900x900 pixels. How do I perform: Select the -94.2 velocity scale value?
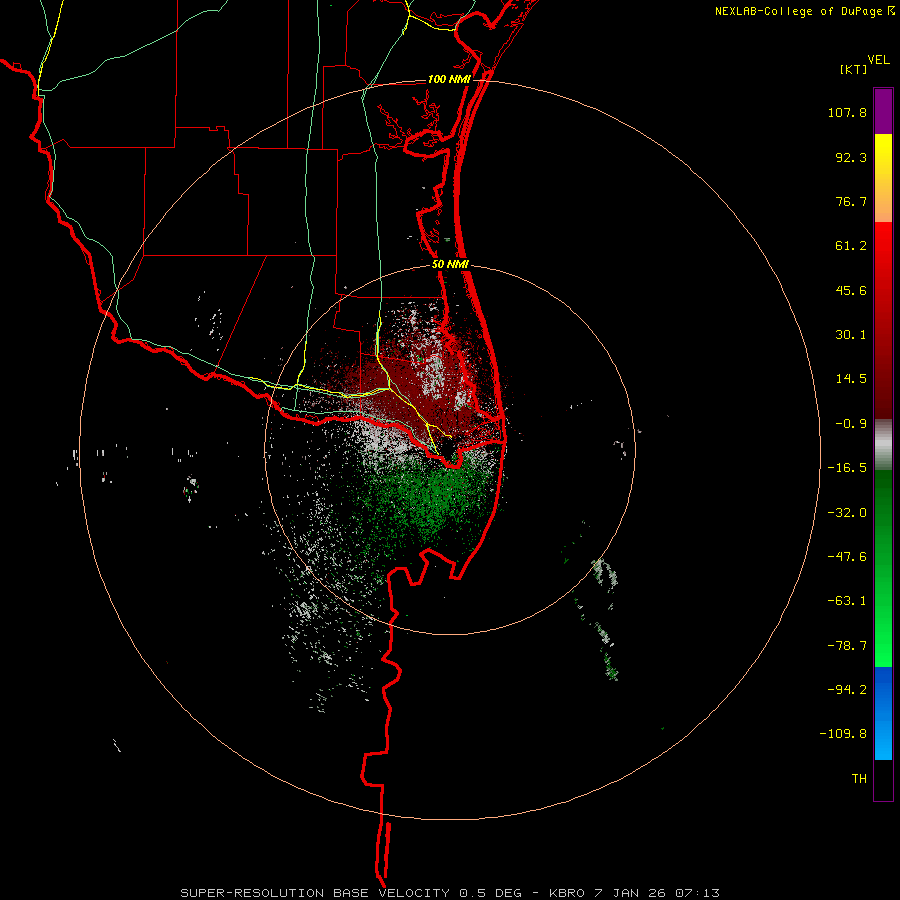point(847,689)
